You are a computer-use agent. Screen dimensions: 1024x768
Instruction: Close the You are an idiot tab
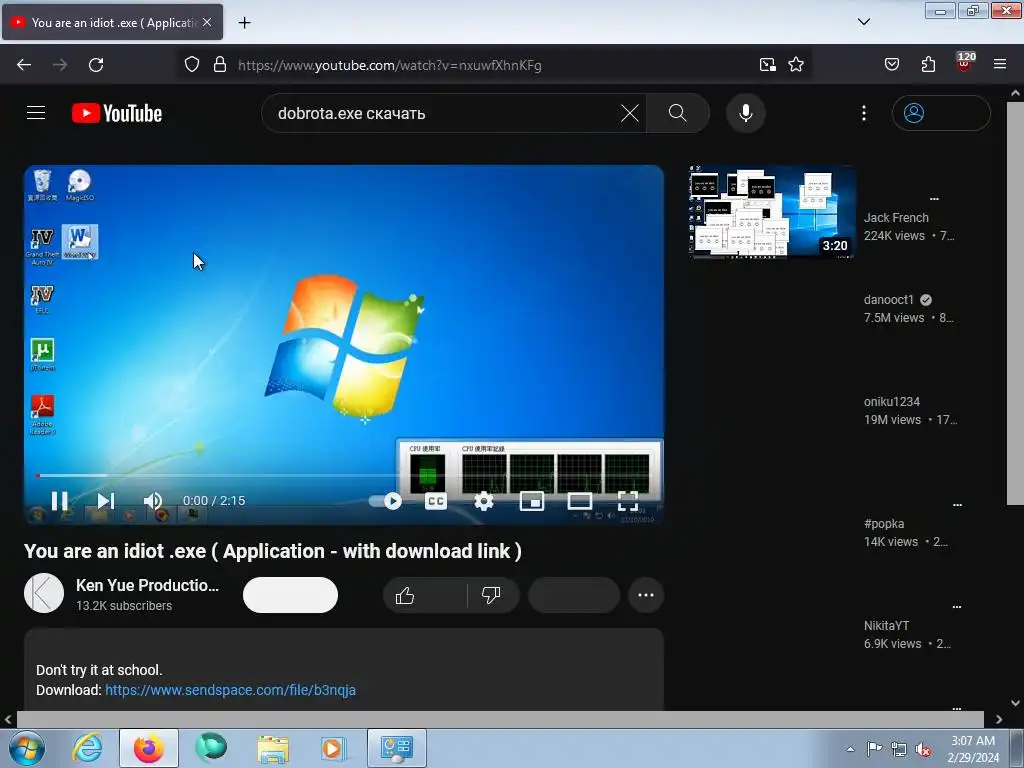[x=207, y=22]
